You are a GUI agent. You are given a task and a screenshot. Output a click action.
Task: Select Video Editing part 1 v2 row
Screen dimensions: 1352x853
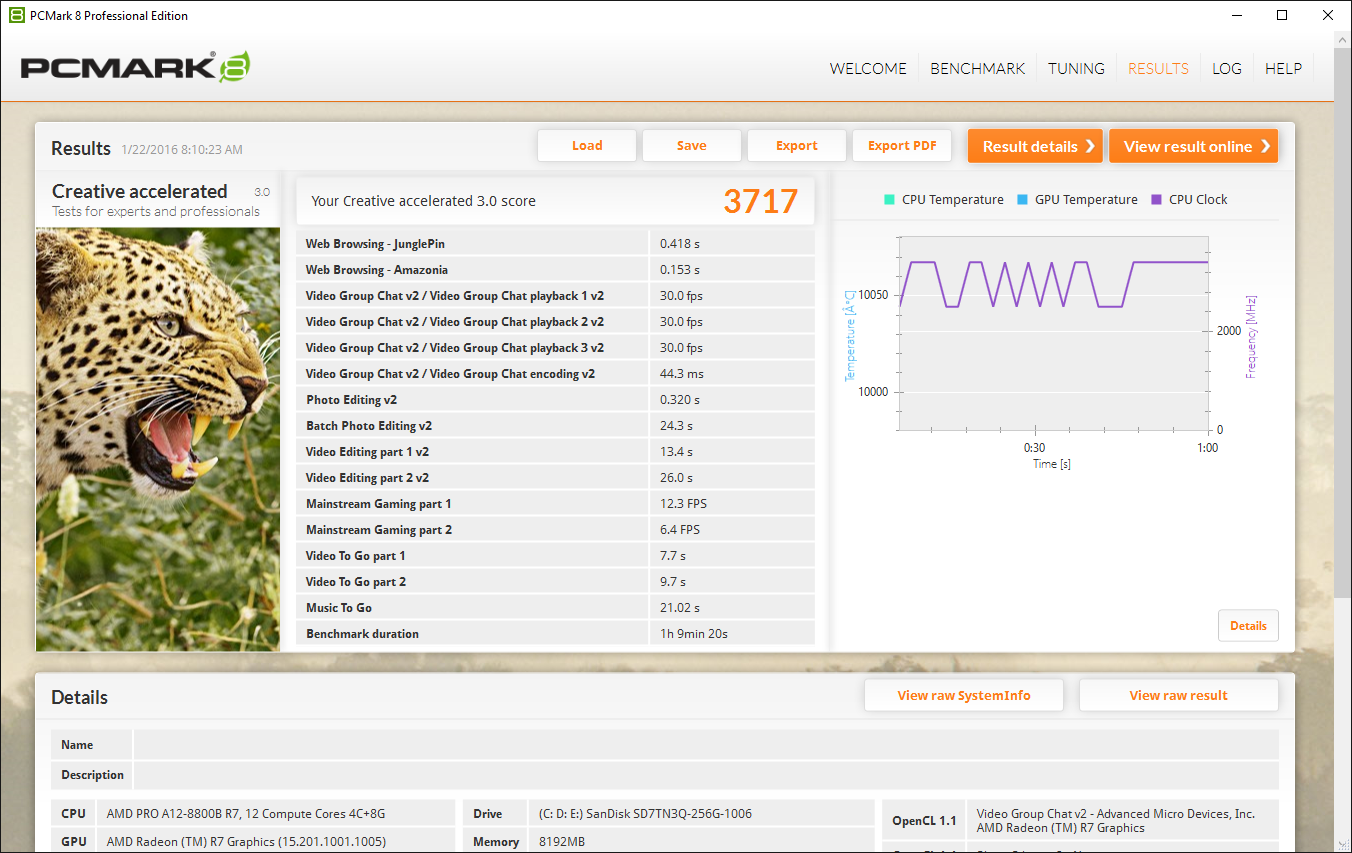tap(556, 451)
